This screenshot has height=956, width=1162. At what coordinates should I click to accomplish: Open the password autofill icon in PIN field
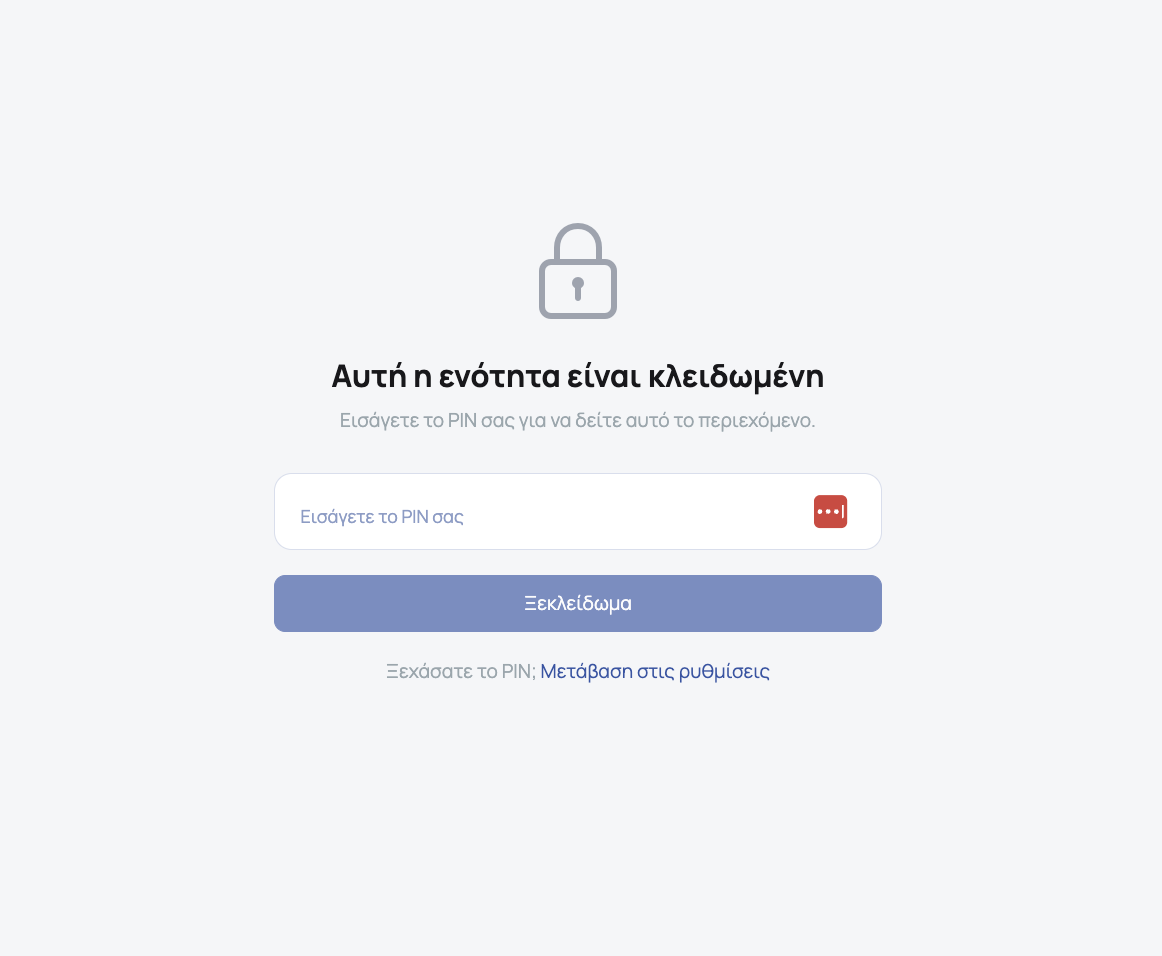(x=830, y=511)
